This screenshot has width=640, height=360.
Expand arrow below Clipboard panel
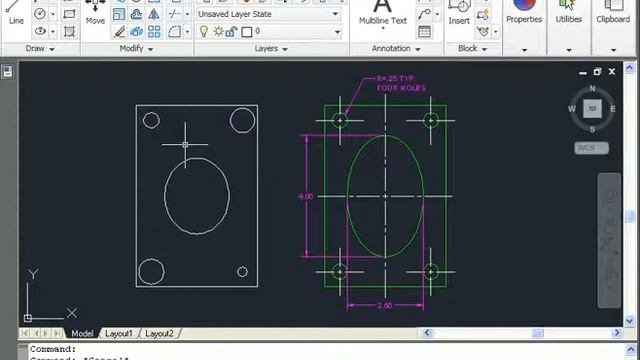(613, 50)
